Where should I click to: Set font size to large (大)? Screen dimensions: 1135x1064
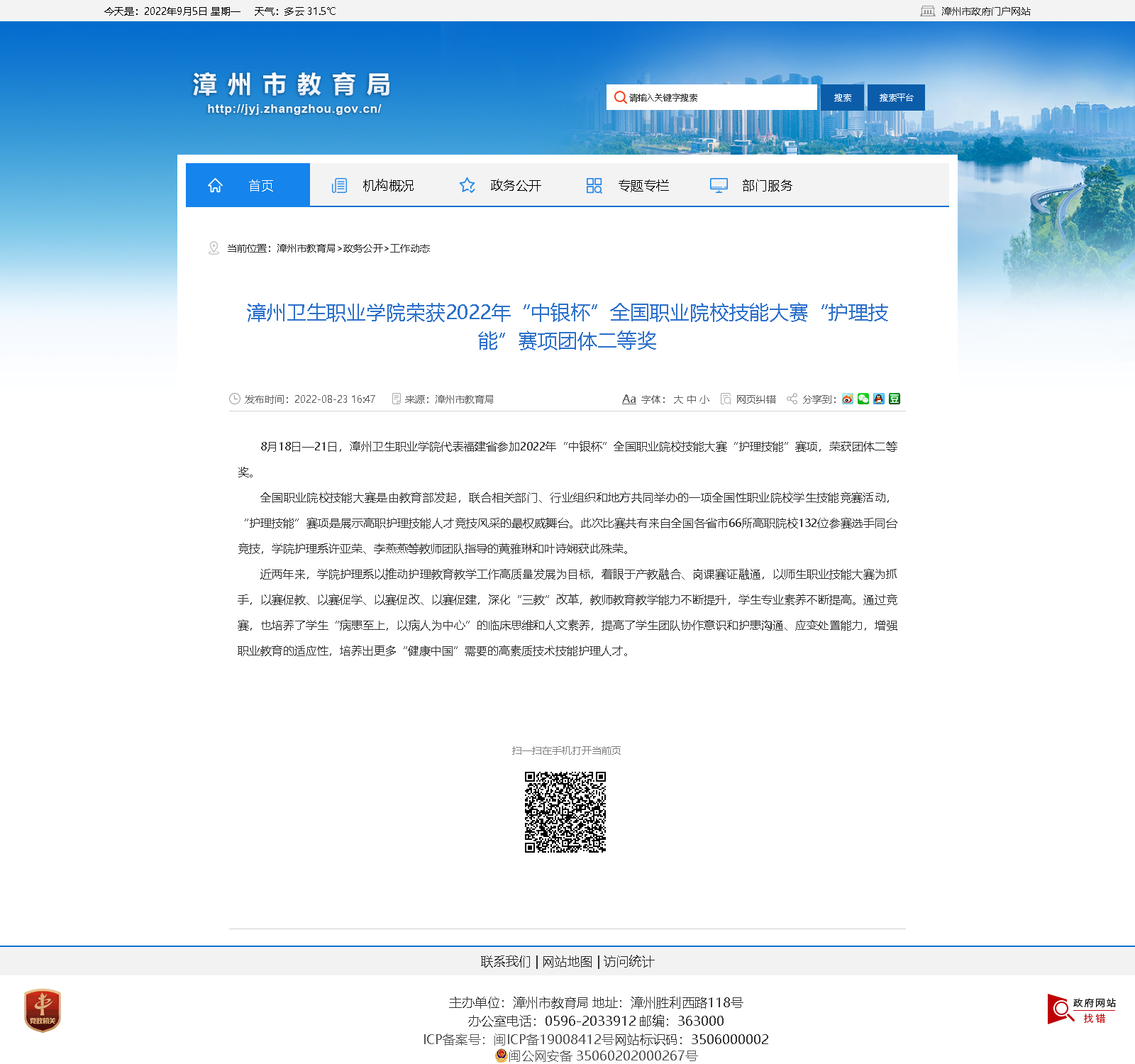tap(678, 399)
